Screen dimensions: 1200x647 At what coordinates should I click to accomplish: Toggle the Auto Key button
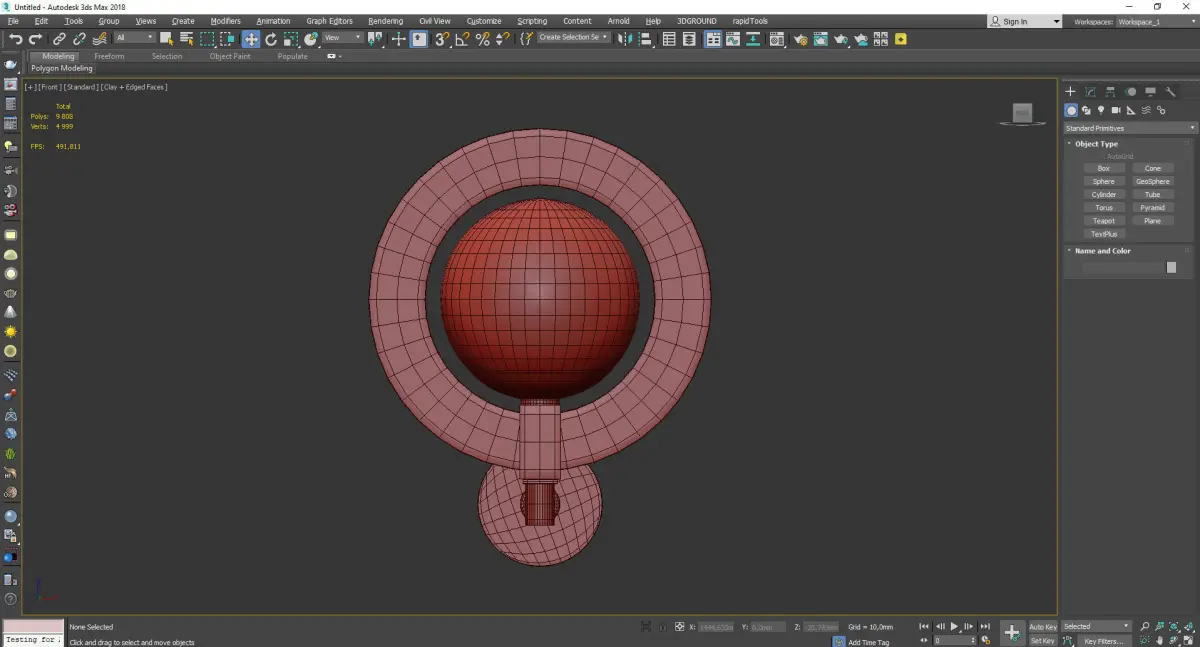[1042, 627]
